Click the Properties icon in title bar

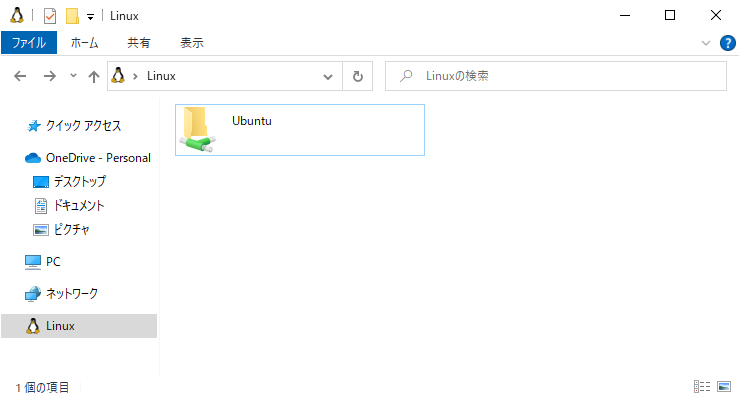coord(50,16)
